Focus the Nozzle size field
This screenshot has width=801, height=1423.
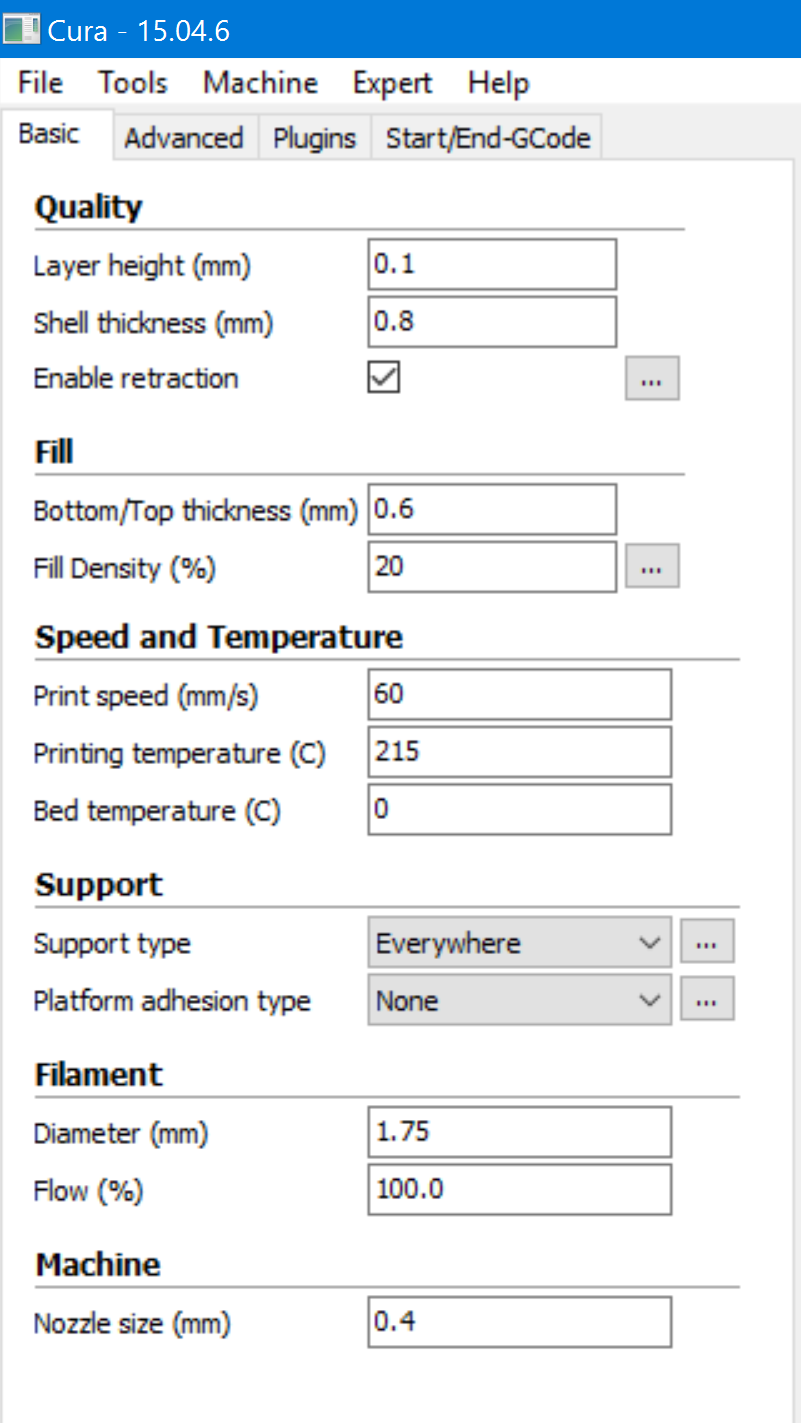[x=519, y=1323]
